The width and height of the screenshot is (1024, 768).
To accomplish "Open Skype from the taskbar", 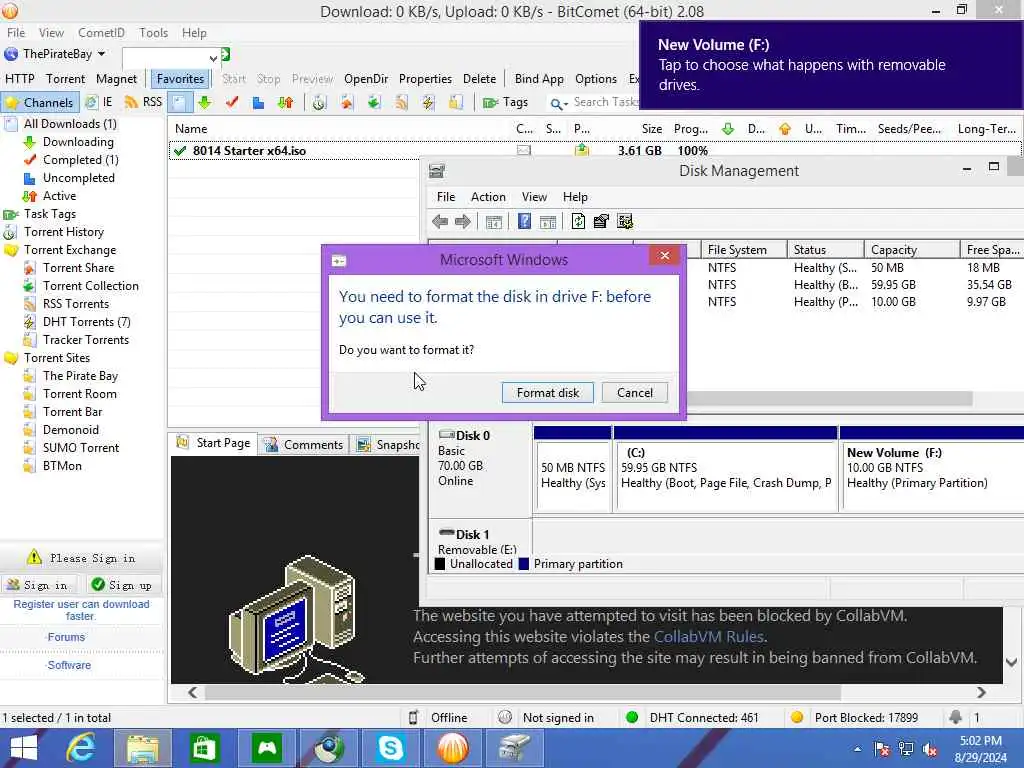I will tap(391, 748).
